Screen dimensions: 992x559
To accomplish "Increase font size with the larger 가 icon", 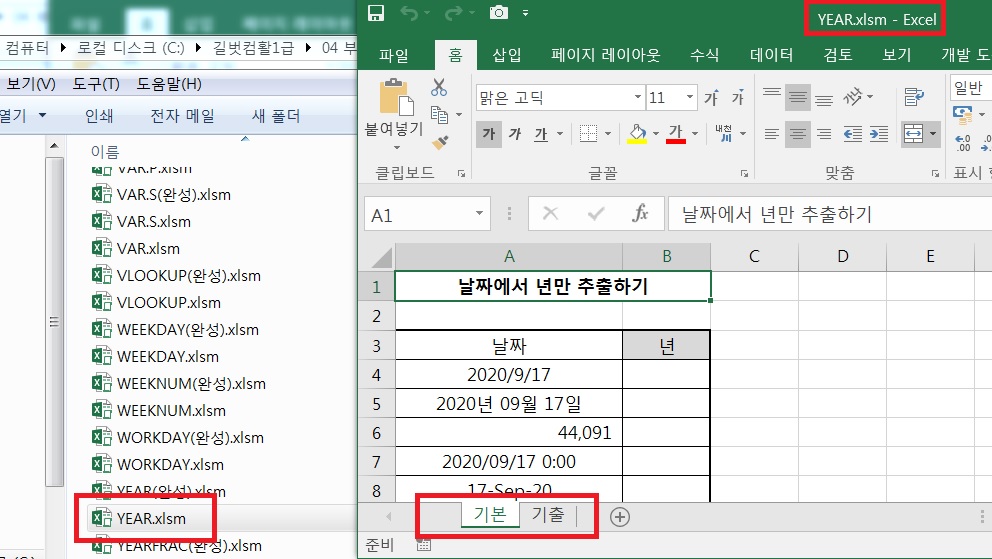I will [x=711, y=98].
